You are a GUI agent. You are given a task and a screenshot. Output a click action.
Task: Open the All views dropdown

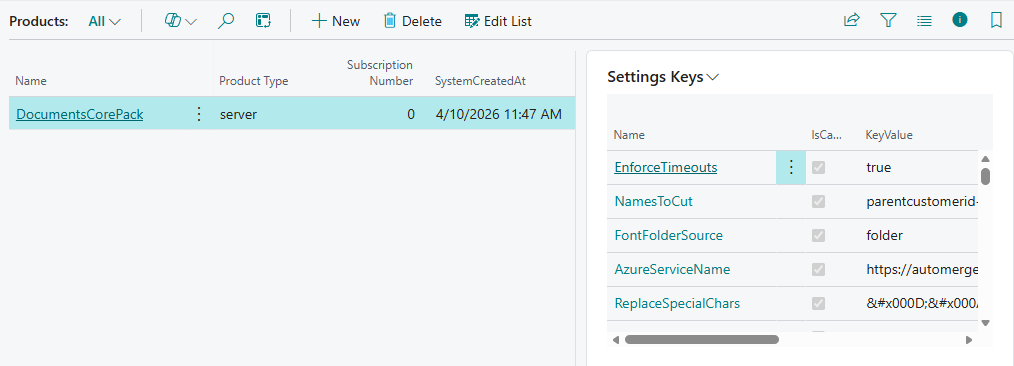105,21
